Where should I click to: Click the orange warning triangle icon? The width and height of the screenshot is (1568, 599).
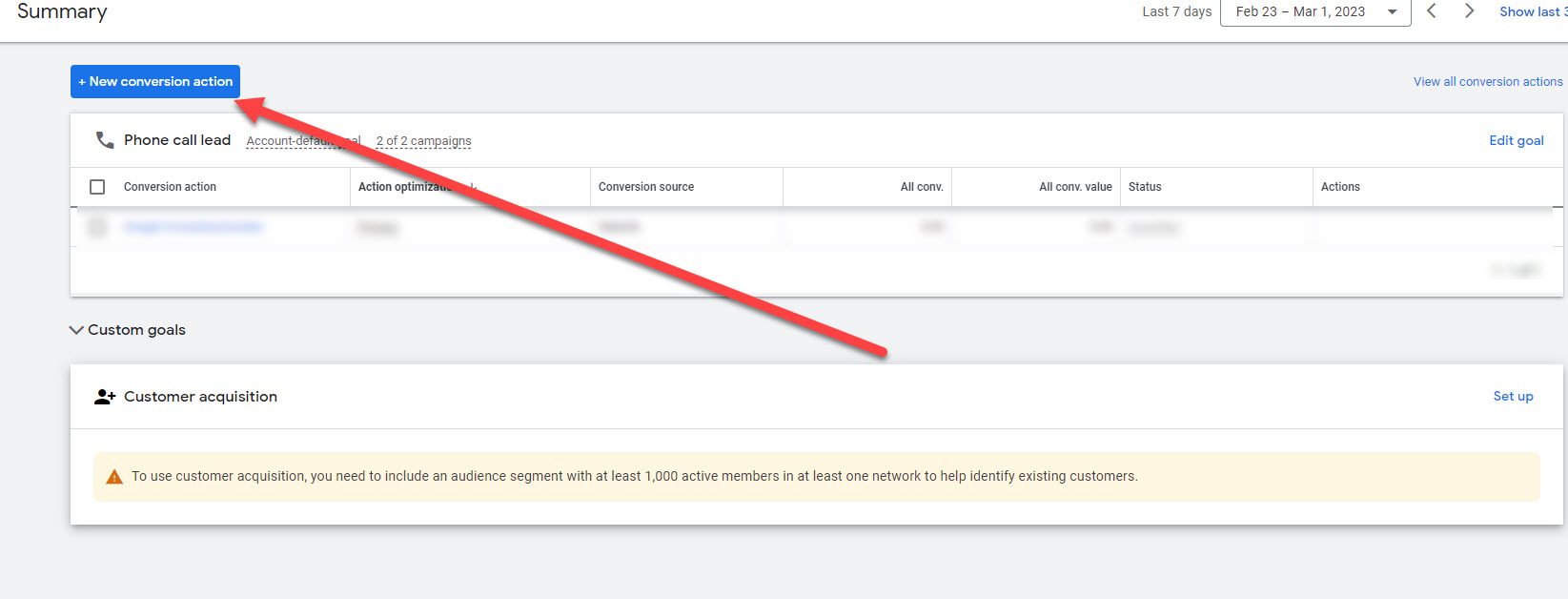pos(114,477)
